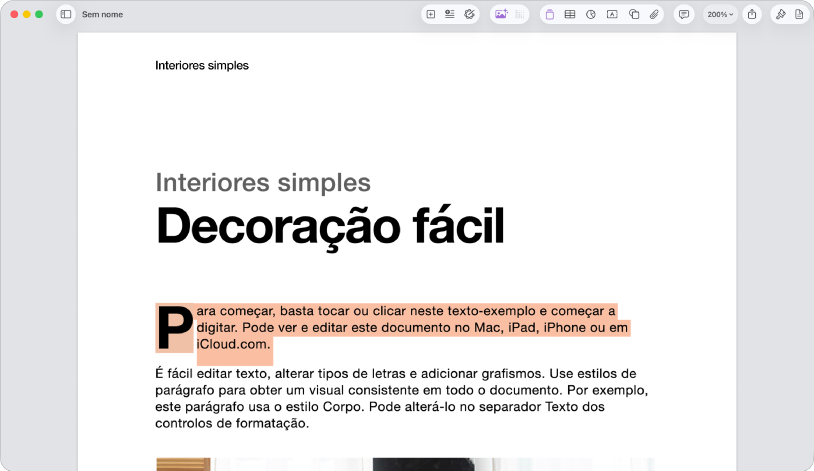Click the Share button
Screen dimensions: 814x471
tap(752, 15)
